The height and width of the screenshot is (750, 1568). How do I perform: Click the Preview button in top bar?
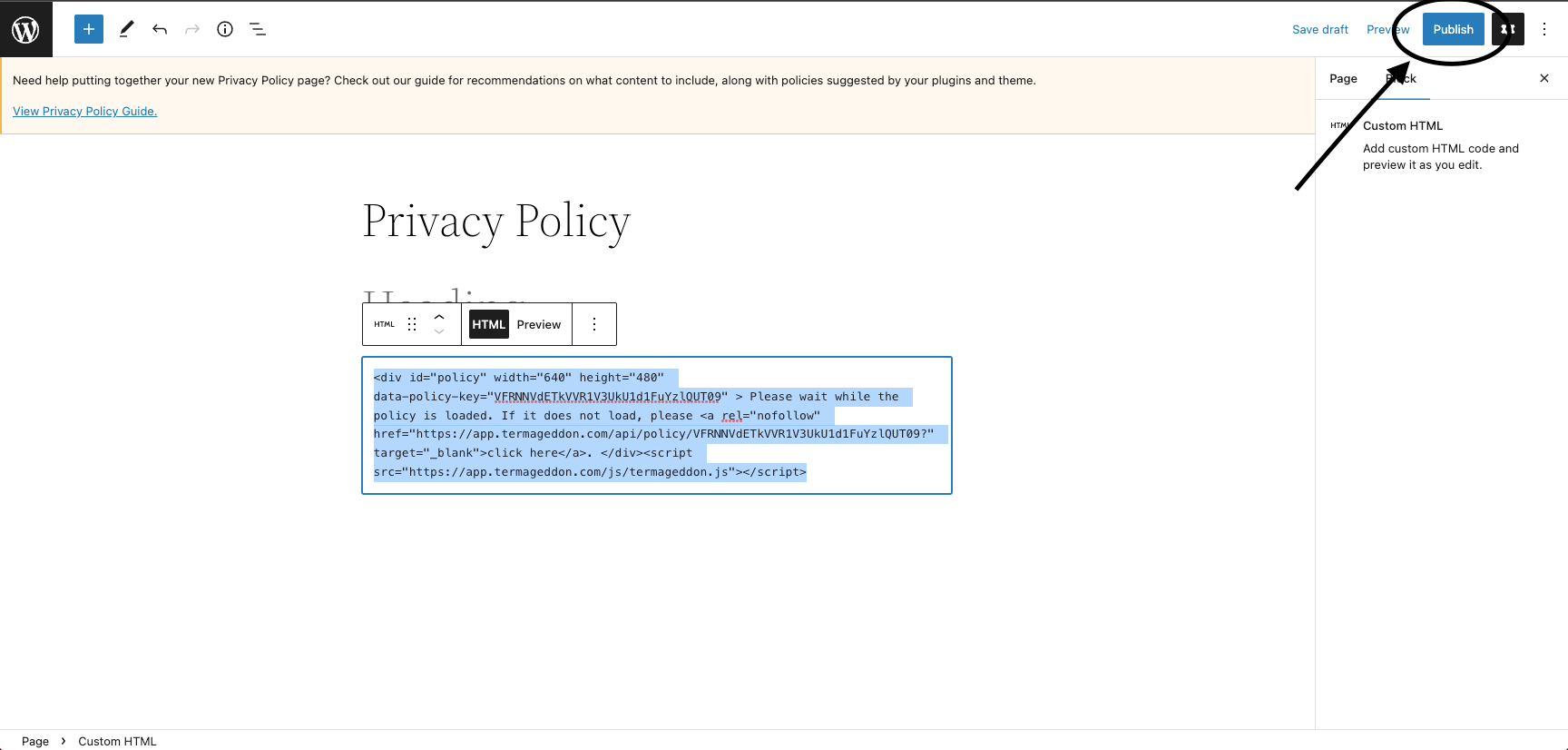pyautogui.click(x=1388, y=29)
